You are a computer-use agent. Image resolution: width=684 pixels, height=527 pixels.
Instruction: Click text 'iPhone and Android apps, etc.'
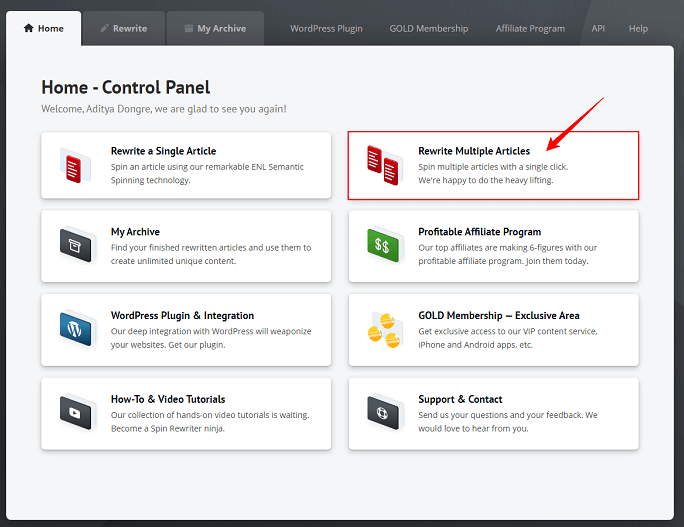[x=475, y=345]
